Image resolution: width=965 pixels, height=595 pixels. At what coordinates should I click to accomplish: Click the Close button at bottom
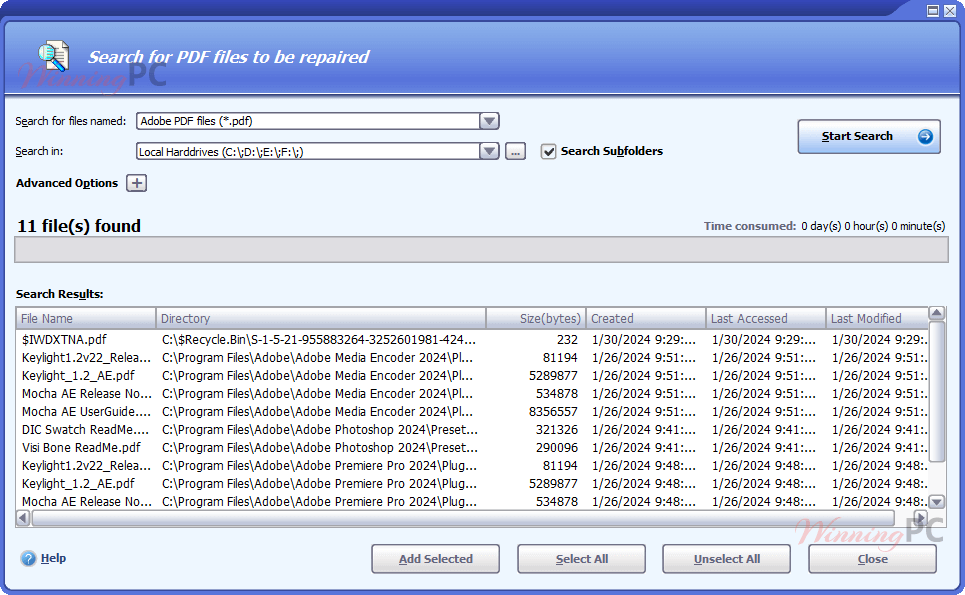[x=873, y=559]
